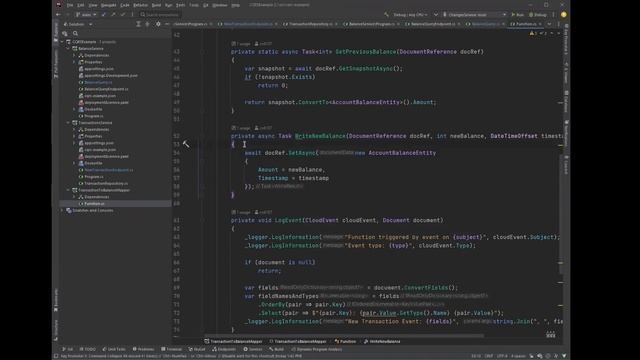The height and width of the screenshot is (360, 640).
Task: Select Function.cs in the solution tree
Action: click(94, 203)
